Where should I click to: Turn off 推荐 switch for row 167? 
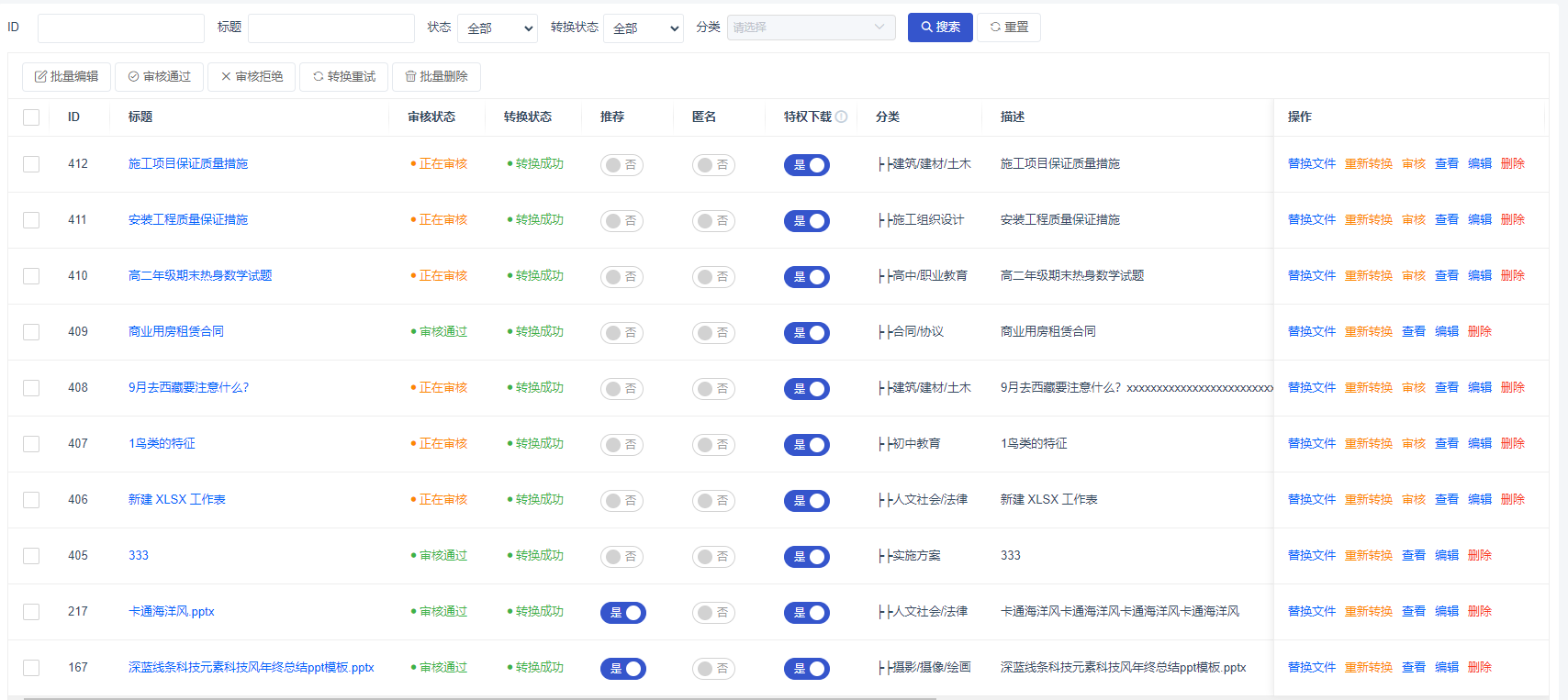(x=623, y=669)
